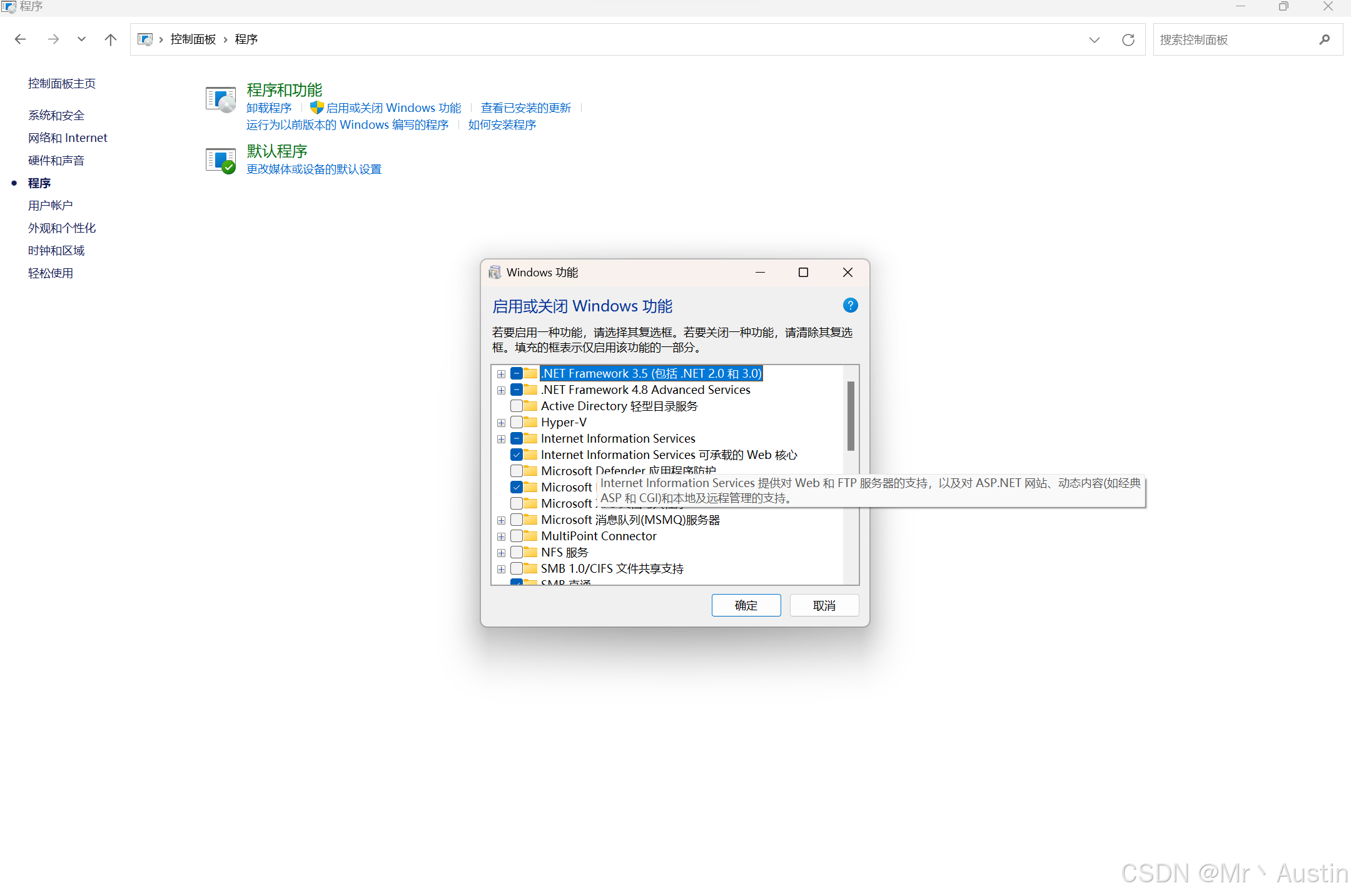Click the blue help question mark icon
The width and height of the screenshot is (1351, 896).
pyautogui.click(x=850, y=305)
